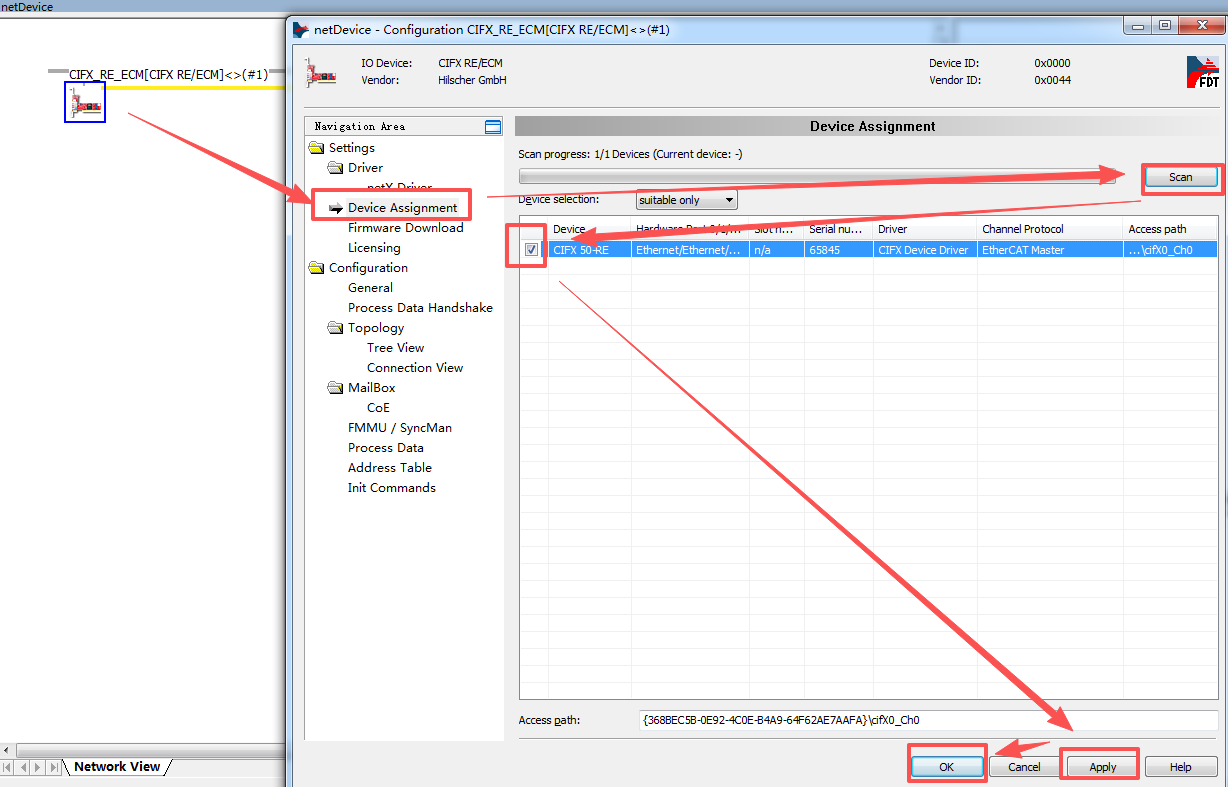Click the EtherCAT Master protocol cell
This screenshot has height=787, width=1228.
[x=1050, y=250]
